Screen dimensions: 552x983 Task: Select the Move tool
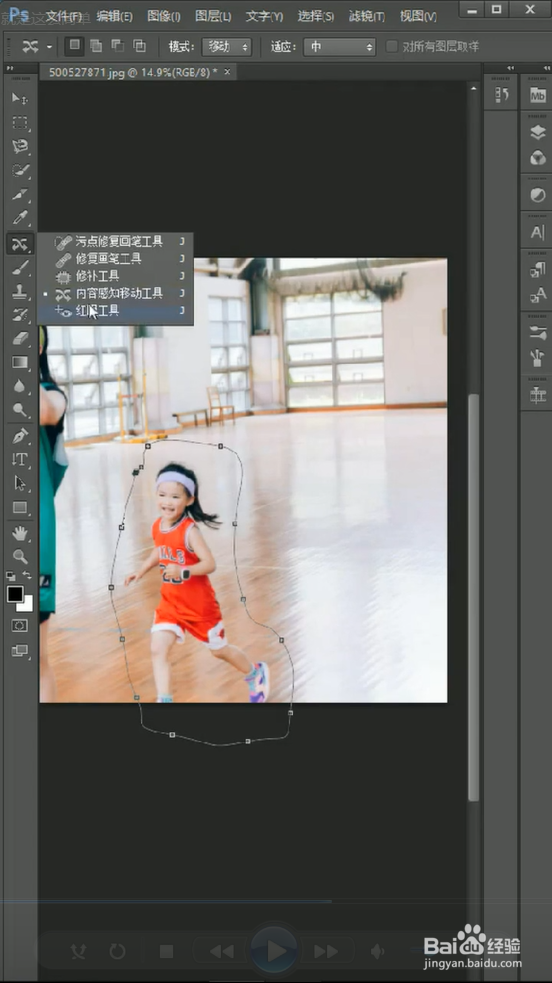click(x=20, y=98)
